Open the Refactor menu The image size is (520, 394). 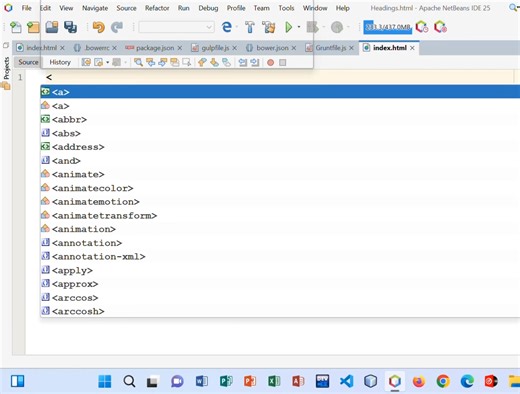click(x=157, y=8)
